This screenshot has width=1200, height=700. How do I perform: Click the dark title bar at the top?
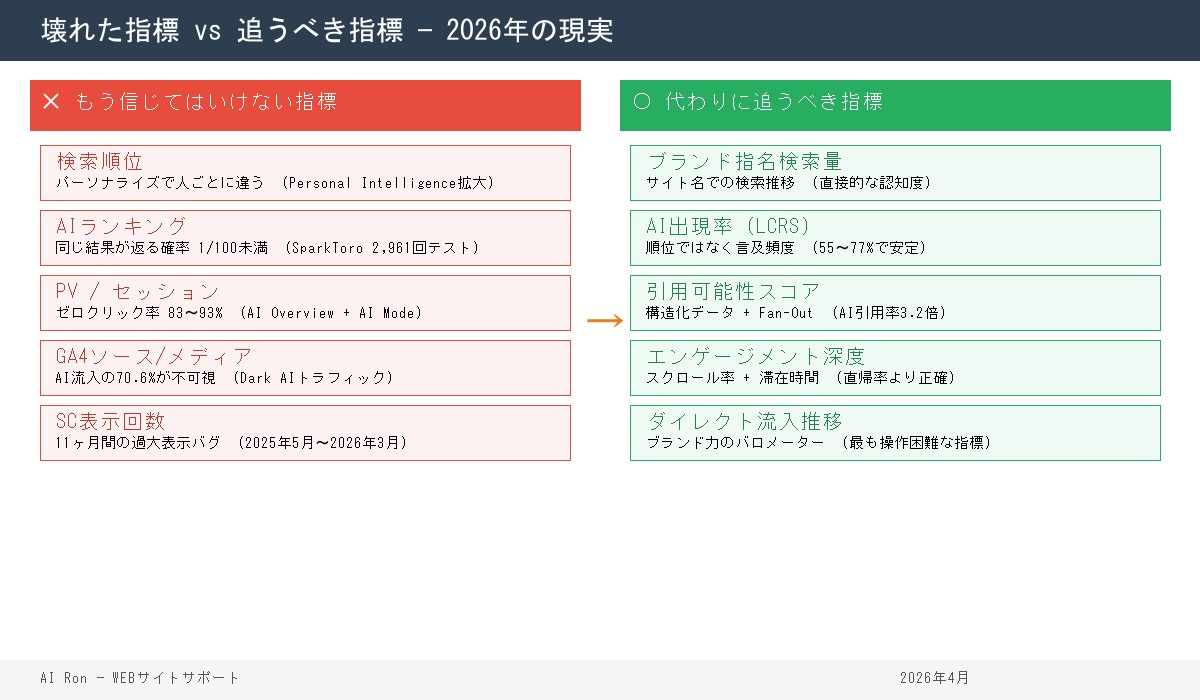[600, 30]
